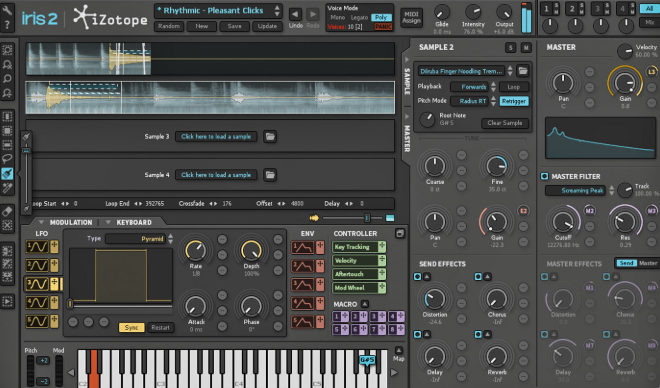Toggle the Master Filter power button
Image resolution: width=660 pixels, height=388 pixels.
pos(544,176)
